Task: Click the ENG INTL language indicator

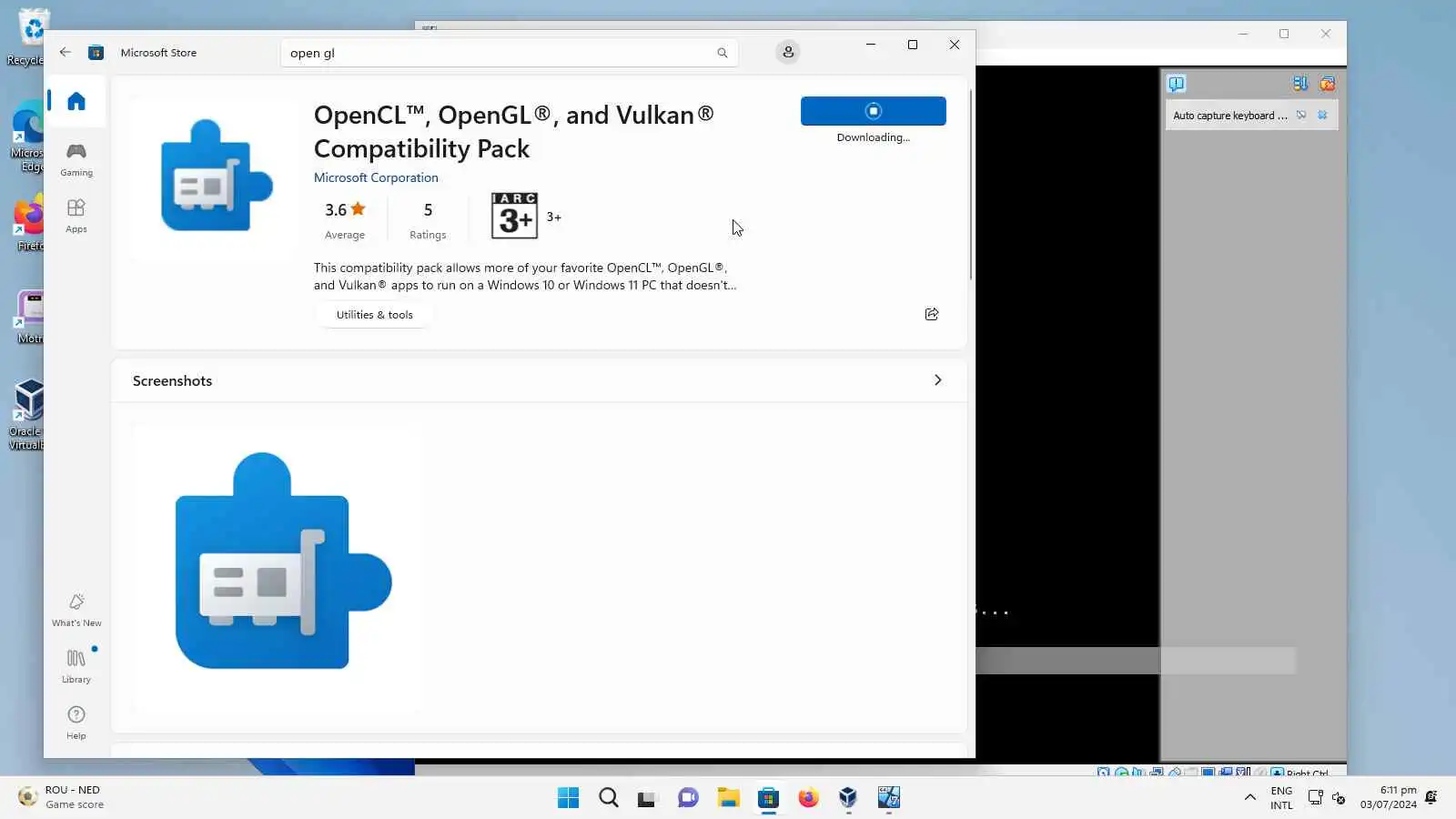Action: tap(1281, 797)
